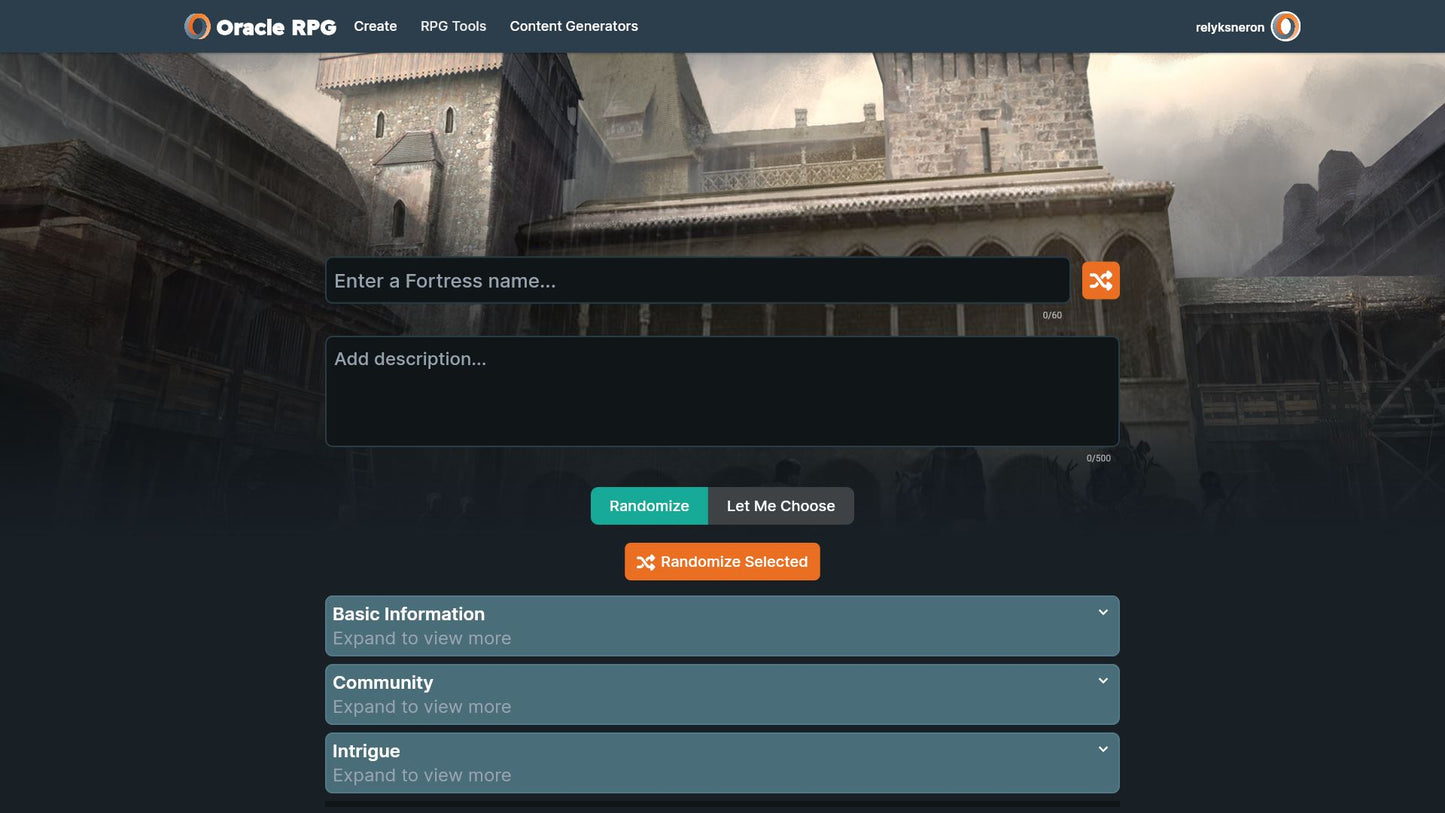Click into the Add description text area

tap(721, 391)
